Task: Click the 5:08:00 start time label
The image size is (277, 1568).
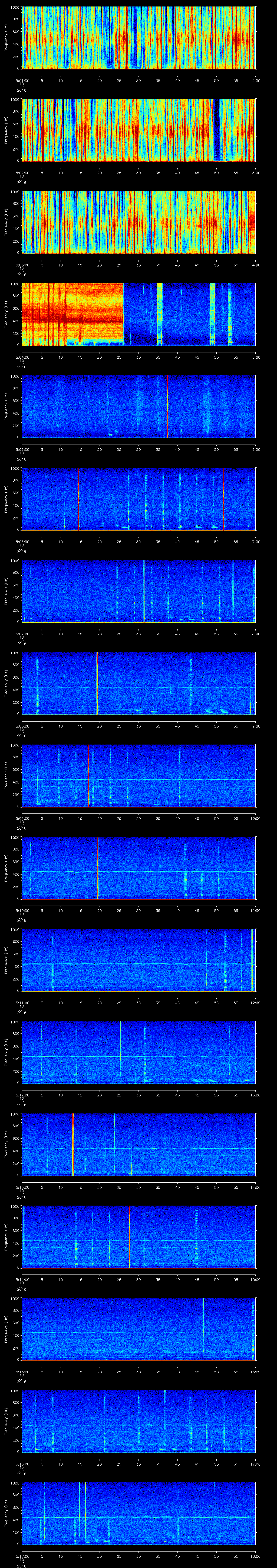Action: point(22,726)
